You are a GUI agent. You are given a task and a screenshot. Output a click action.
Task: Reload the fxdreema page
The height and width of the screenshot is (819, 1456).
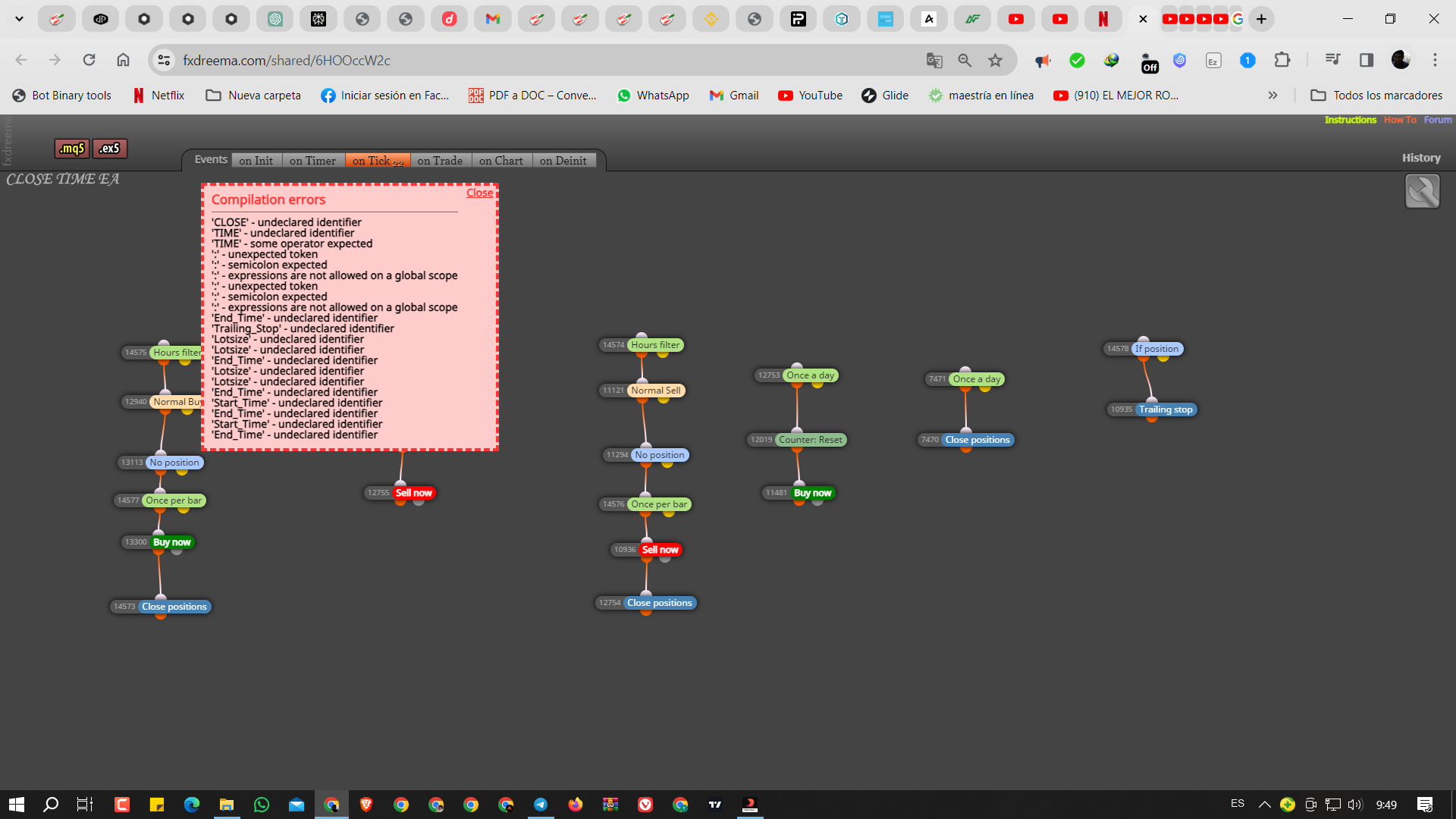pyautogui.click(x=89, y=60)
